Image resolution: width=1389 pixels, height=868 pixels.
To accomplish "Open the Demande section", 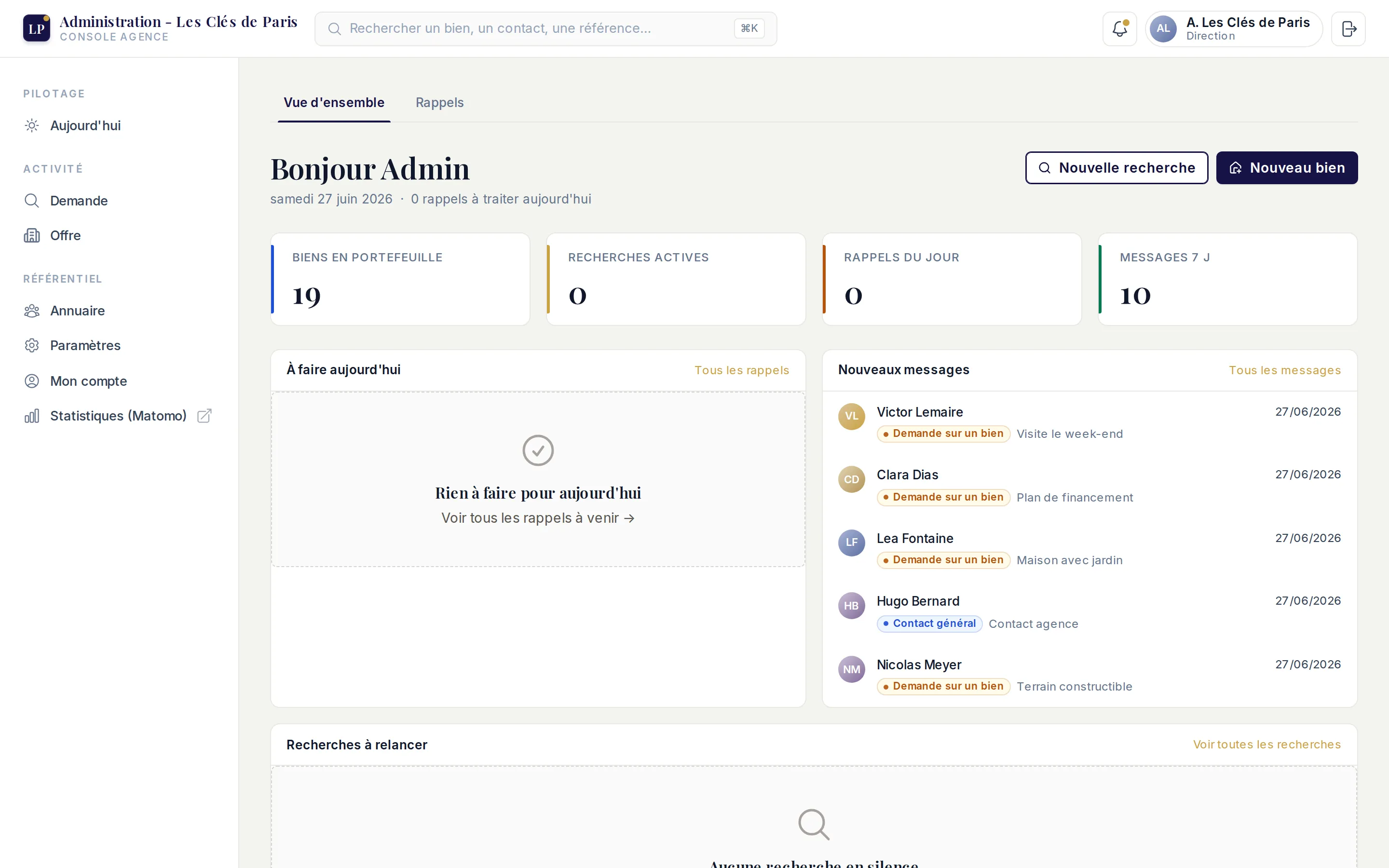I will 119,200.
